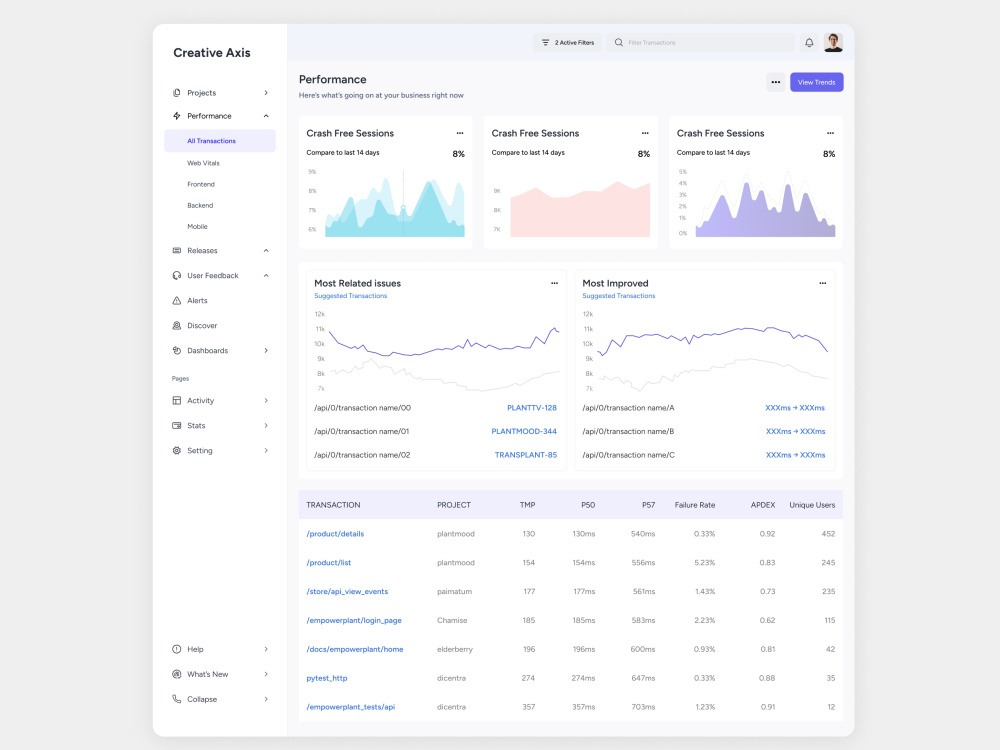The image size is (1000, 750).
Task: Open menu on third Crash Free Sessions card
Action: 830,133
